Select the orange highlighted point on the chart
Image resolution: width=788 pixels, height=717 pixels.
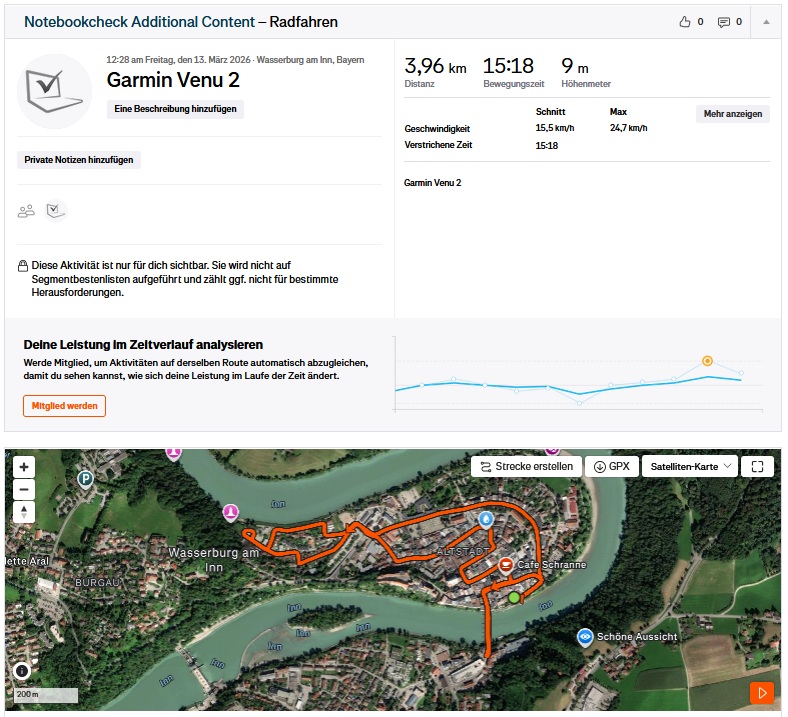click(707, 360)
